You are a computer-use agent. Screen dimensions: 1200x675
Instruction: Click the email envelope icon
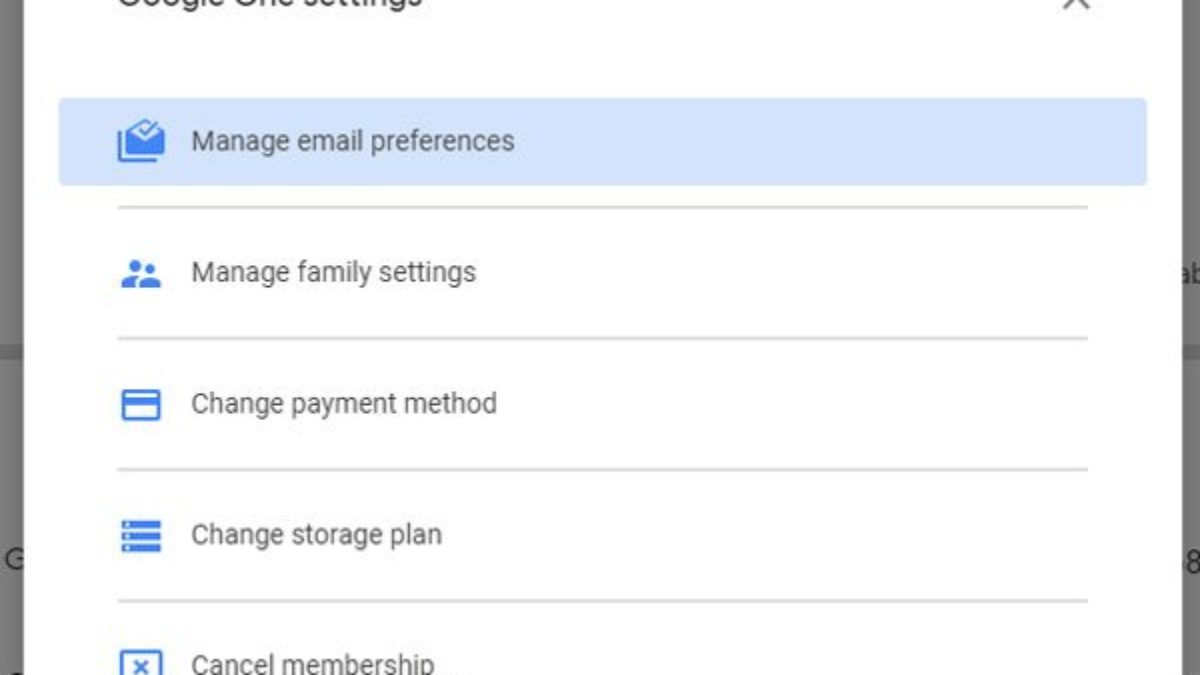(x=141, y=141)
